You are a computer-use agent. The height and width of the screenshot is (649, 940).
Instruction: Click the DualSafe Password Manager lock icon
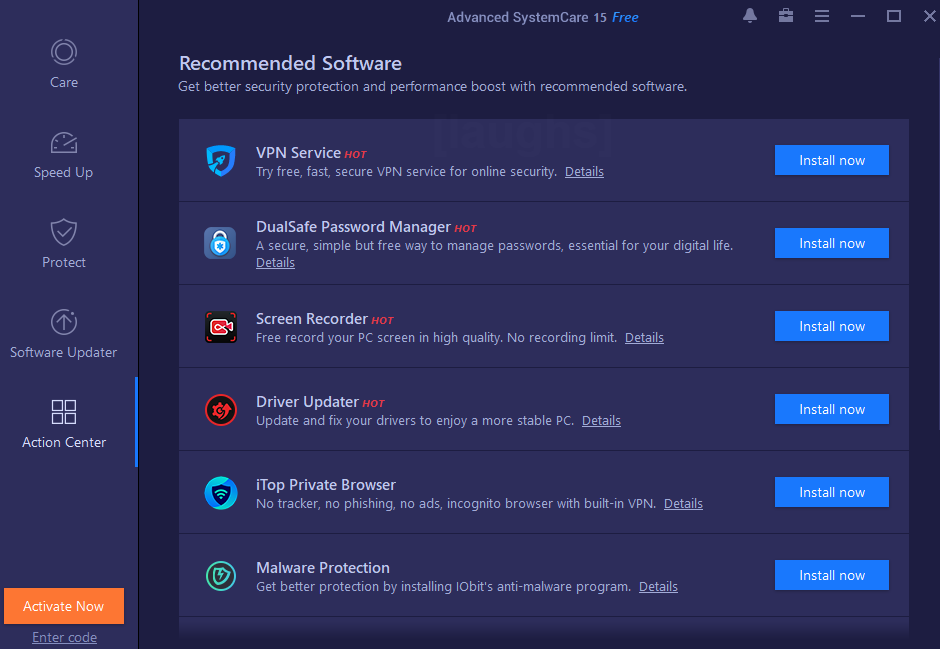(221, 243)
